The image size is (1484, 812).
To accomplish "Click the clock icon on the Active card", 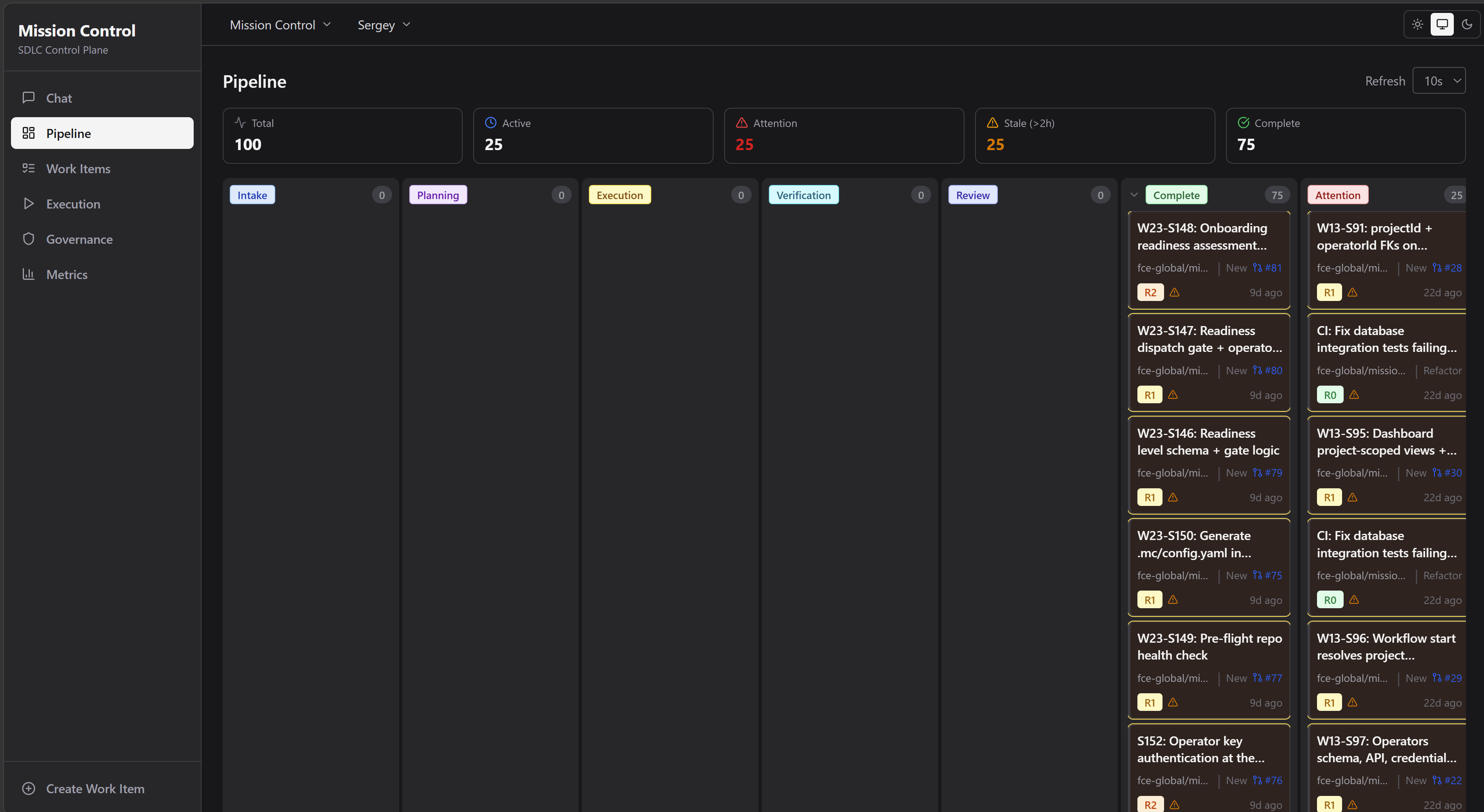I will 490,123.
